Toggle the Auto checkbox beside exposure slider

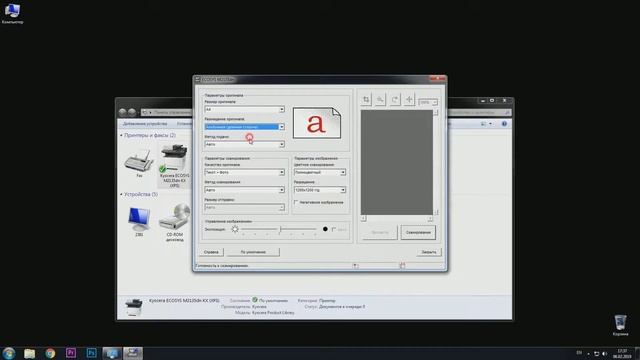click(334, 229)
